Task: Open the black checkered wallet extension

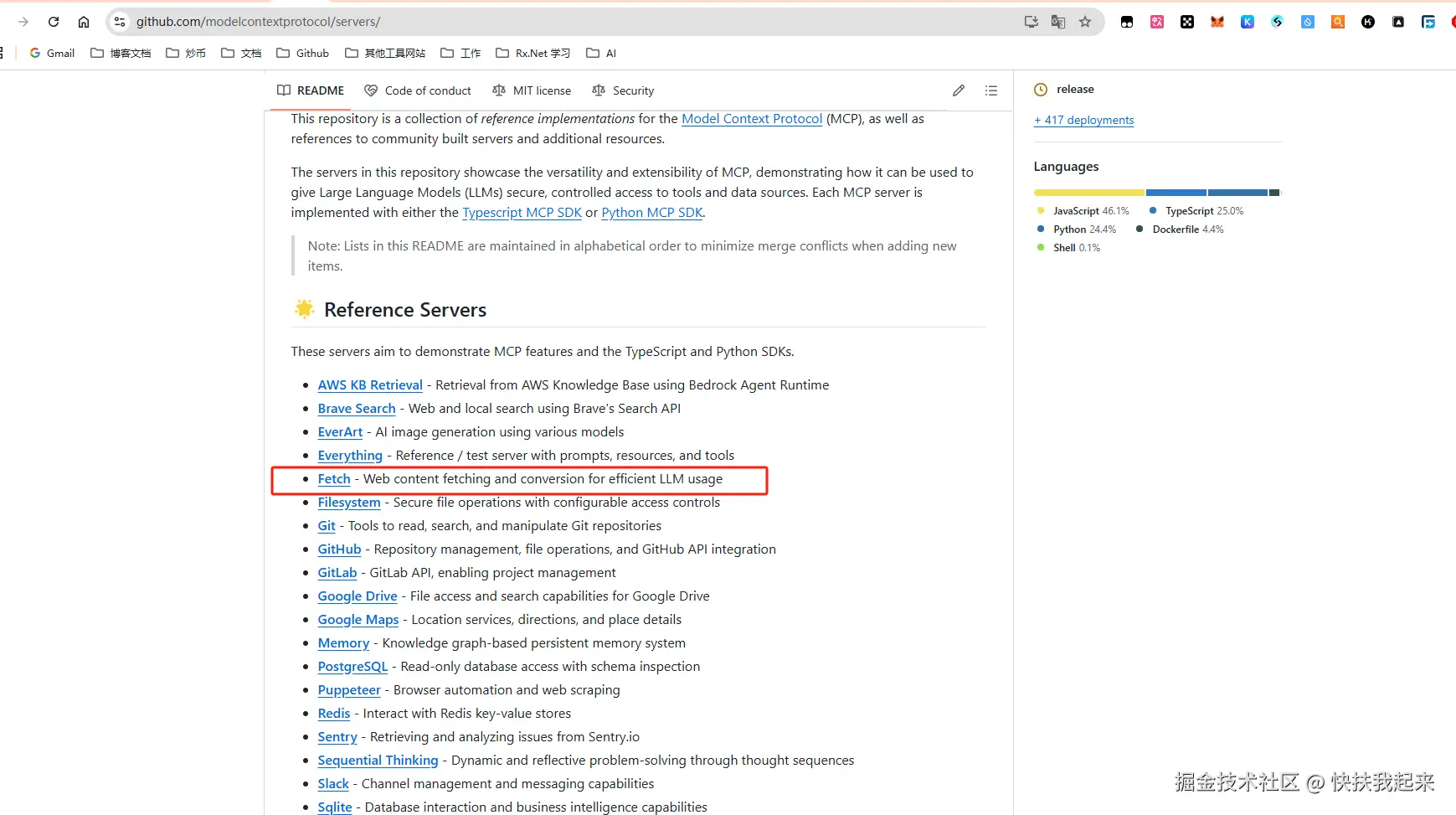Action: tap(1187, 22)
